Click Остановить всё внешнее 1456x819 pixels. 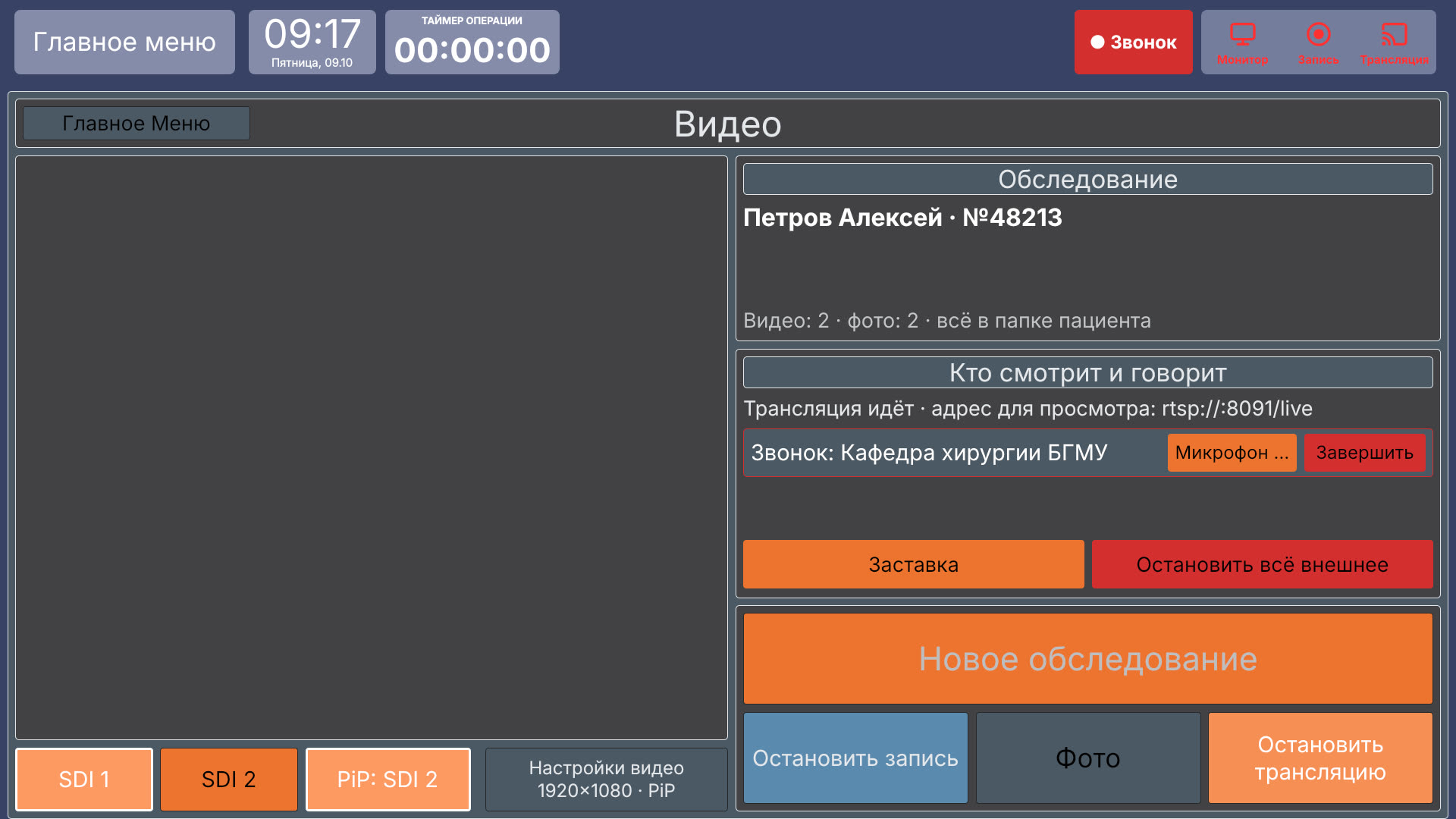tap(1262, 564)
